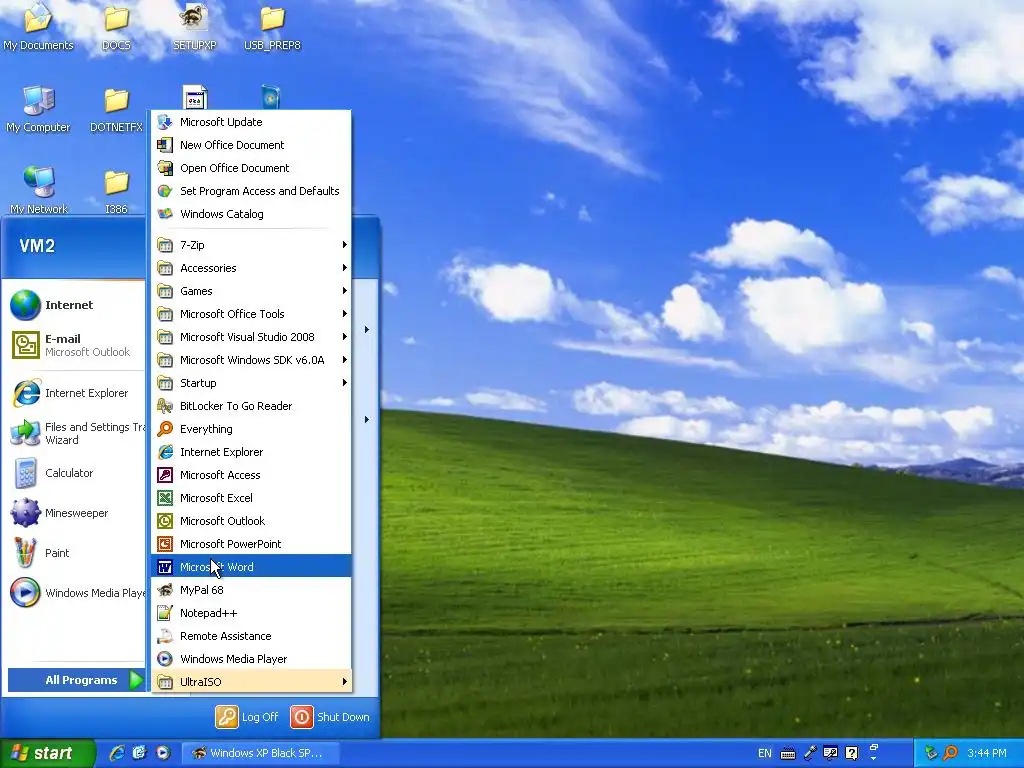Click the Calculator icon in Start menu

tap(25, 473)
